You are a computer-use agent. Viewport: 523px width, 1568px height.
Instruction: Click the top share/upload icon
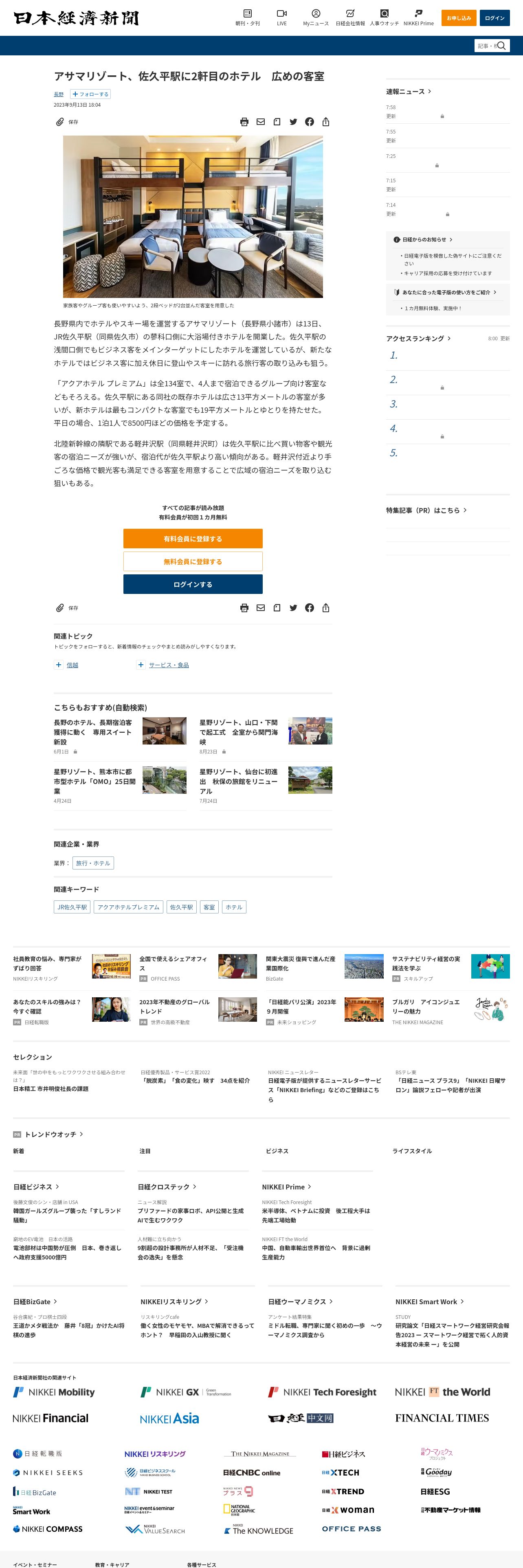pos(326,122)
